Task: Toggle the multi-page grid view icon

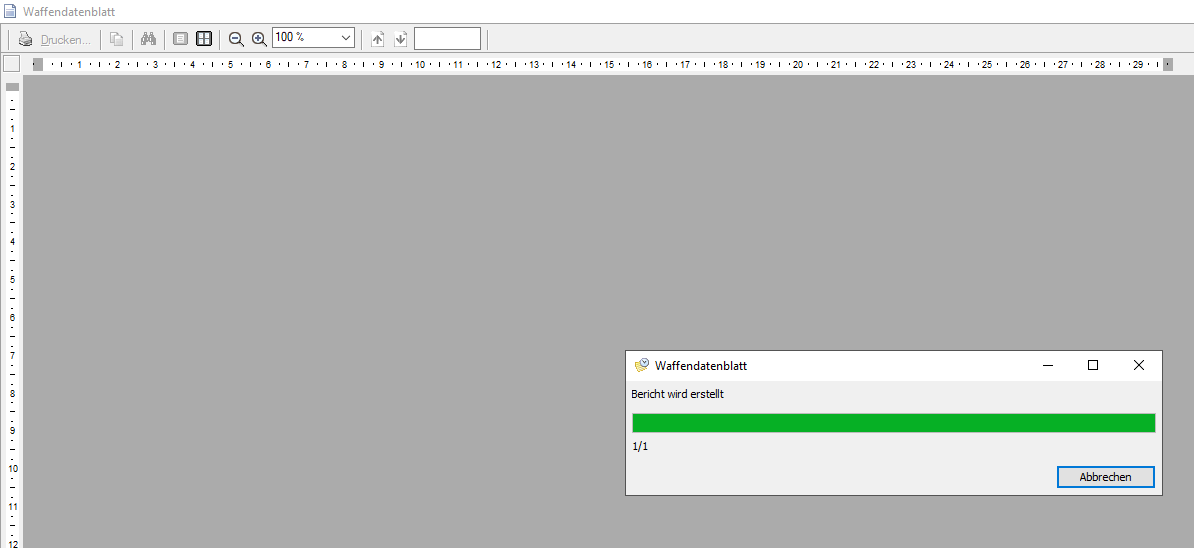Action: (204, 39)
